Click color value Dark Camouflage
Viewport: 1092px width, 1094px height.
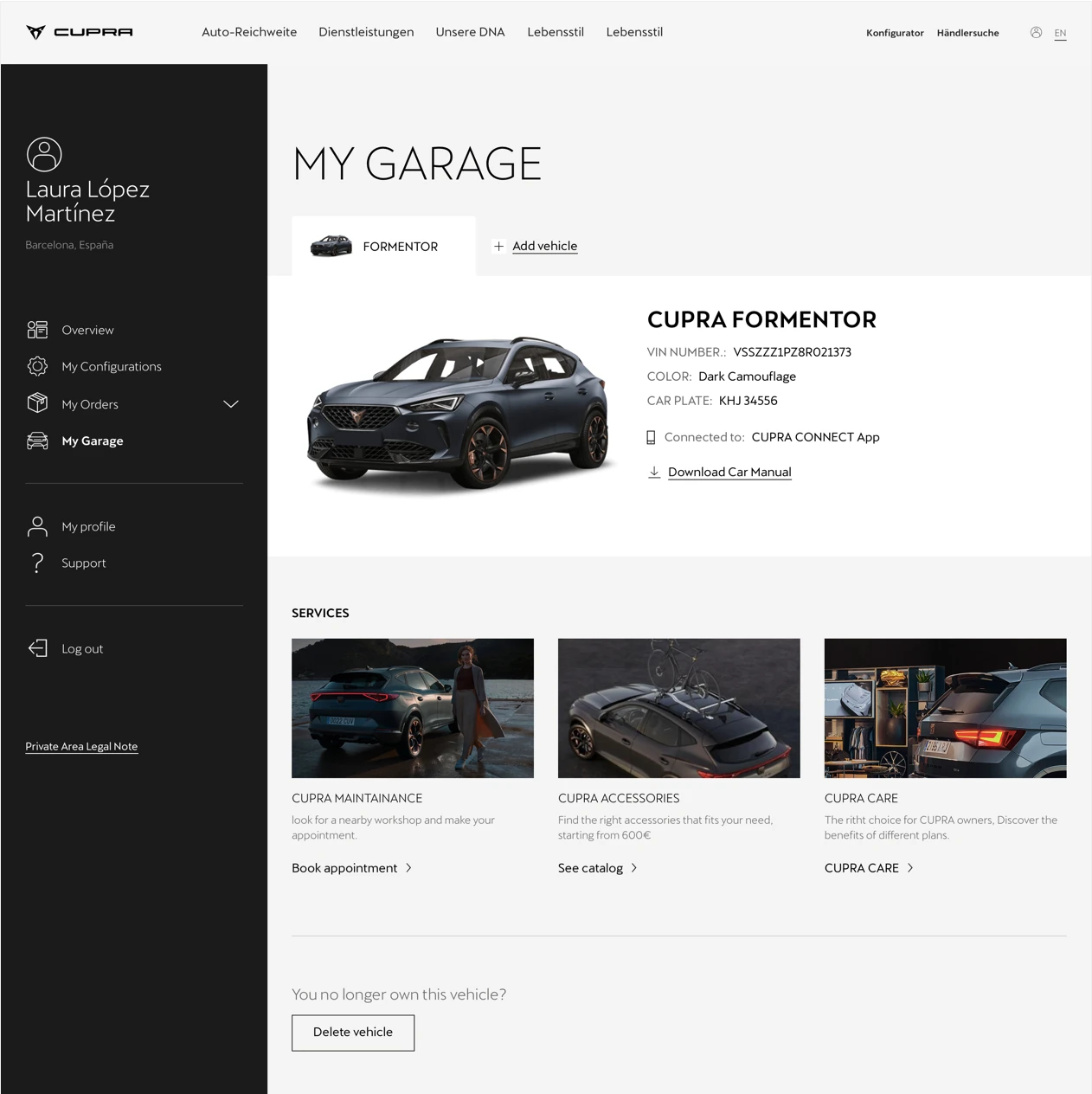tap(748, 376)
